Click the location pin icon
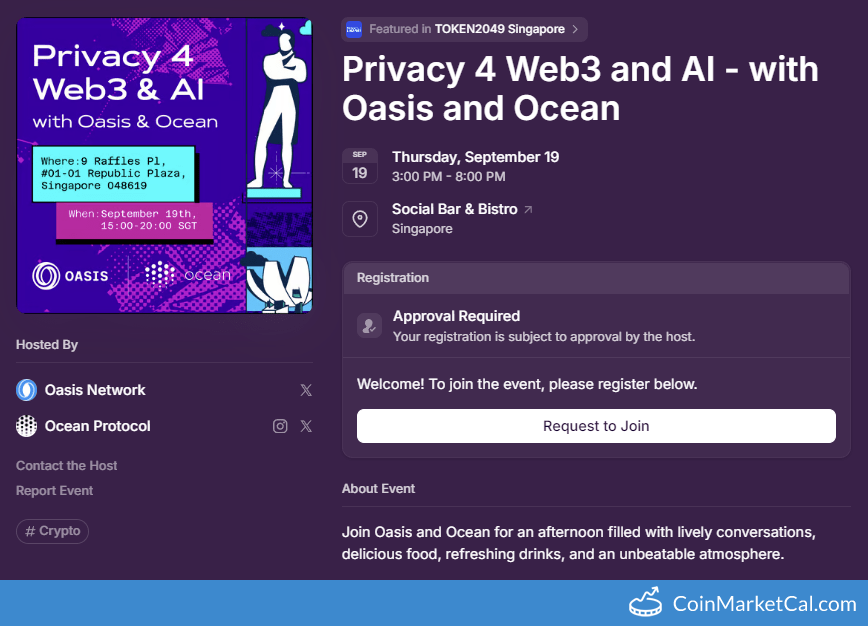Screen dimensions: 868x626 click(x=360, y=219)
